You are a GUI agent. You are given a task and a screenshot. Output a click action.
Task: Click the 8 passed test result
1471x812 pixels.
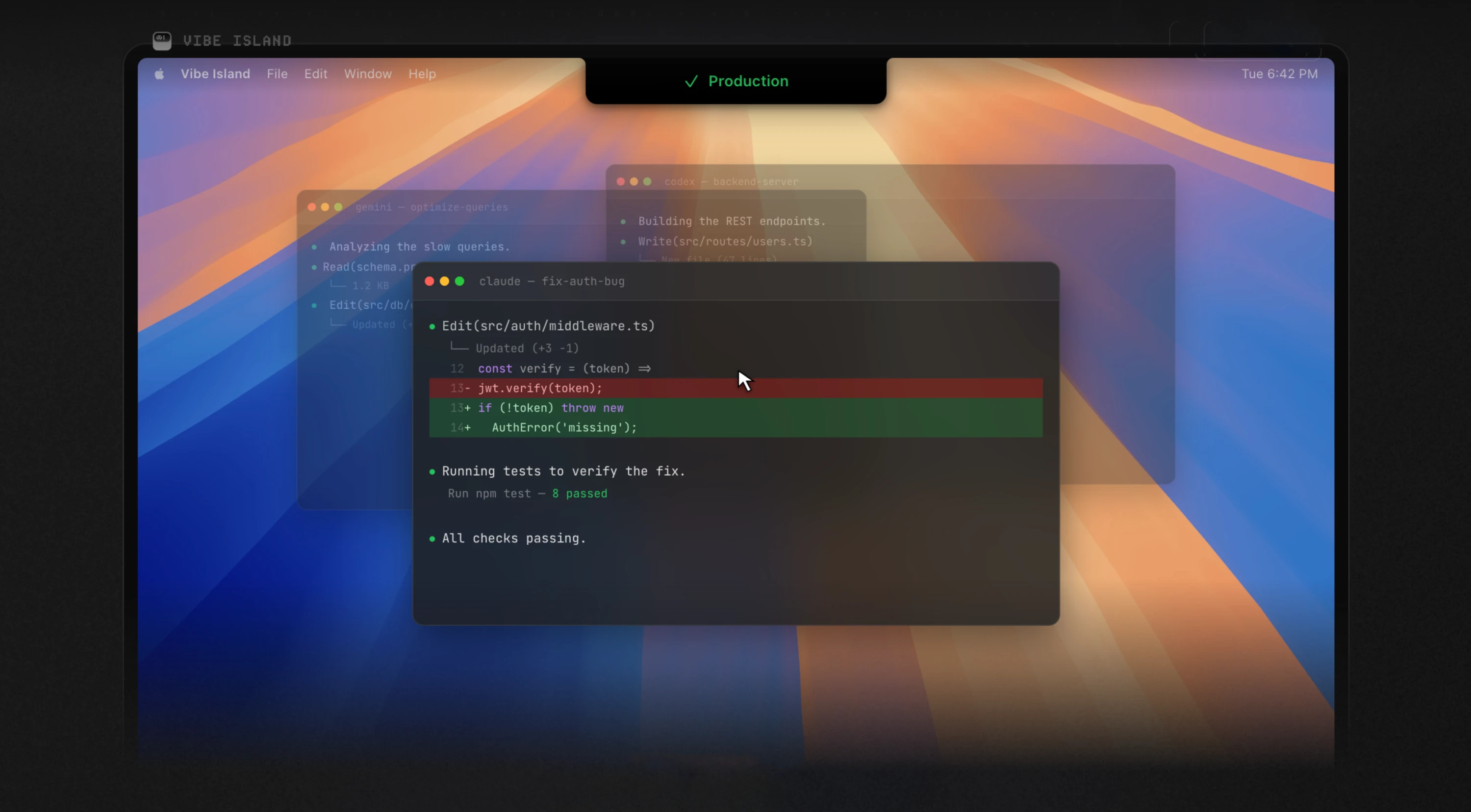[x=580, y=493]
